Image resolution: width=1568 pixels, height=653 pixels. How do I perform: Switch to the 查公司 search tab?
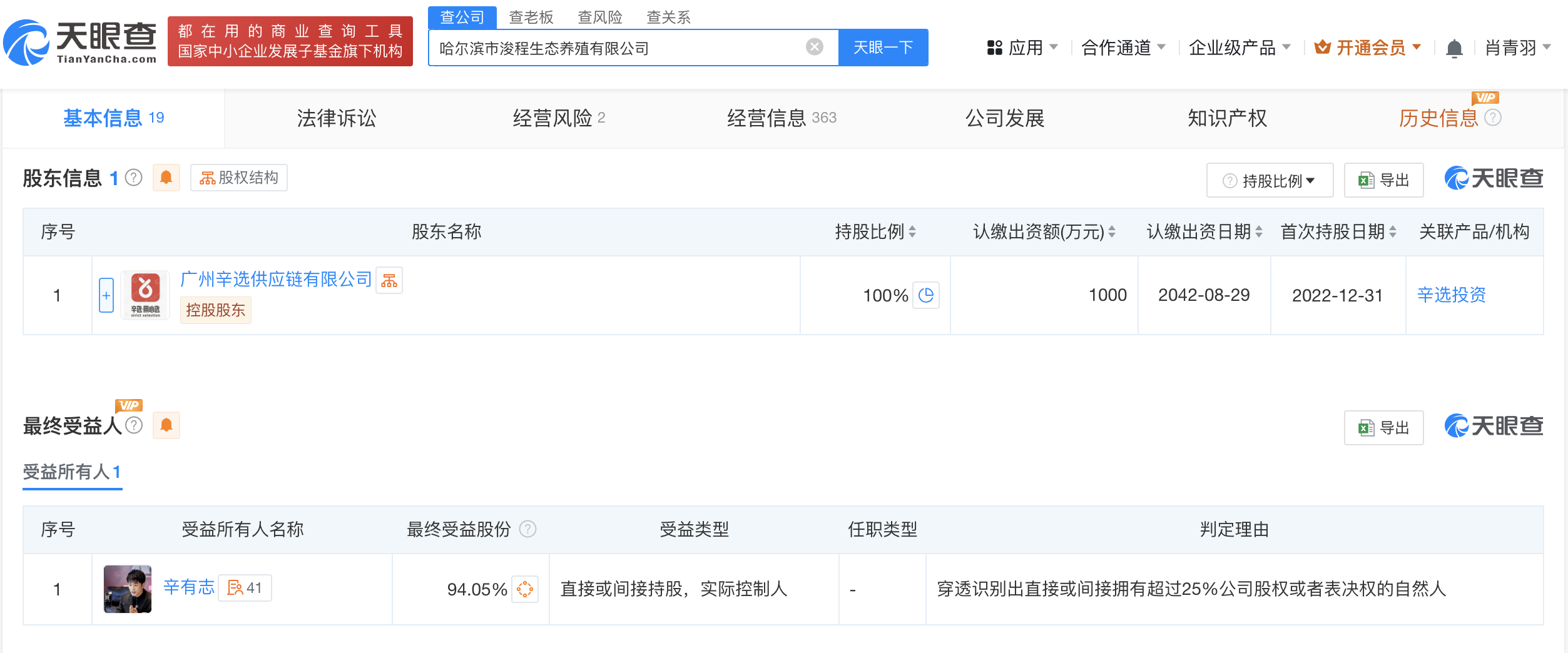pos(462,17)
